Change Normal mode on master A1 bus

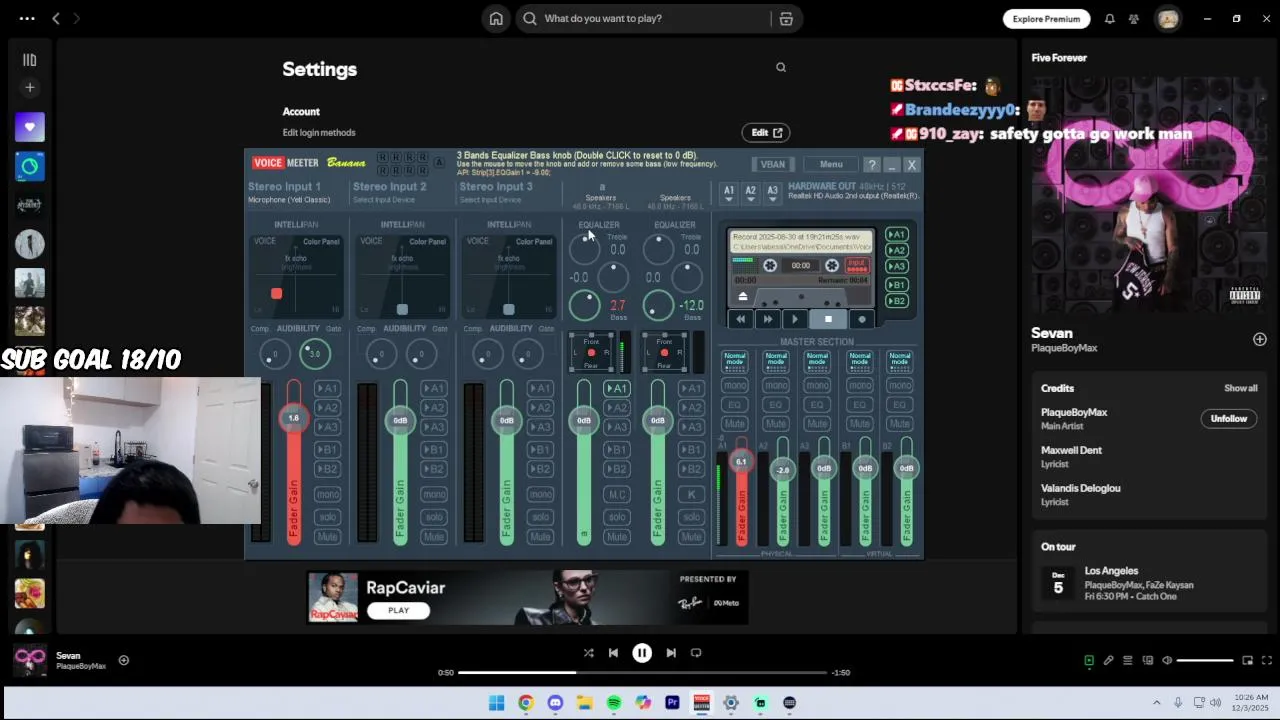click(x=735, y=361)
